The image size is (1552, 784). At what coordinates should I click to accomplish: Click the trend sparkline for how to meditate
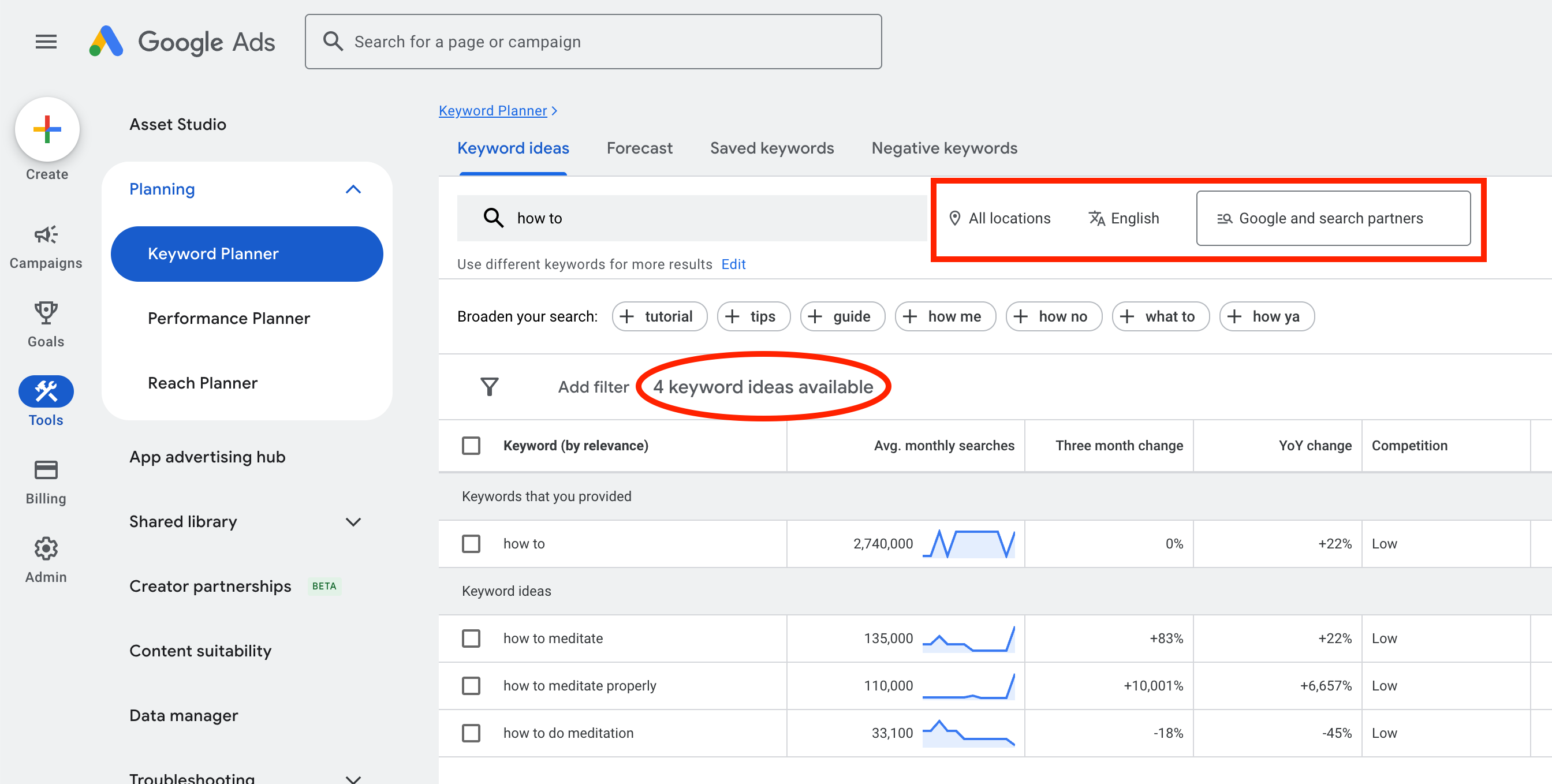pyautogui.click(x=968, y=638)
